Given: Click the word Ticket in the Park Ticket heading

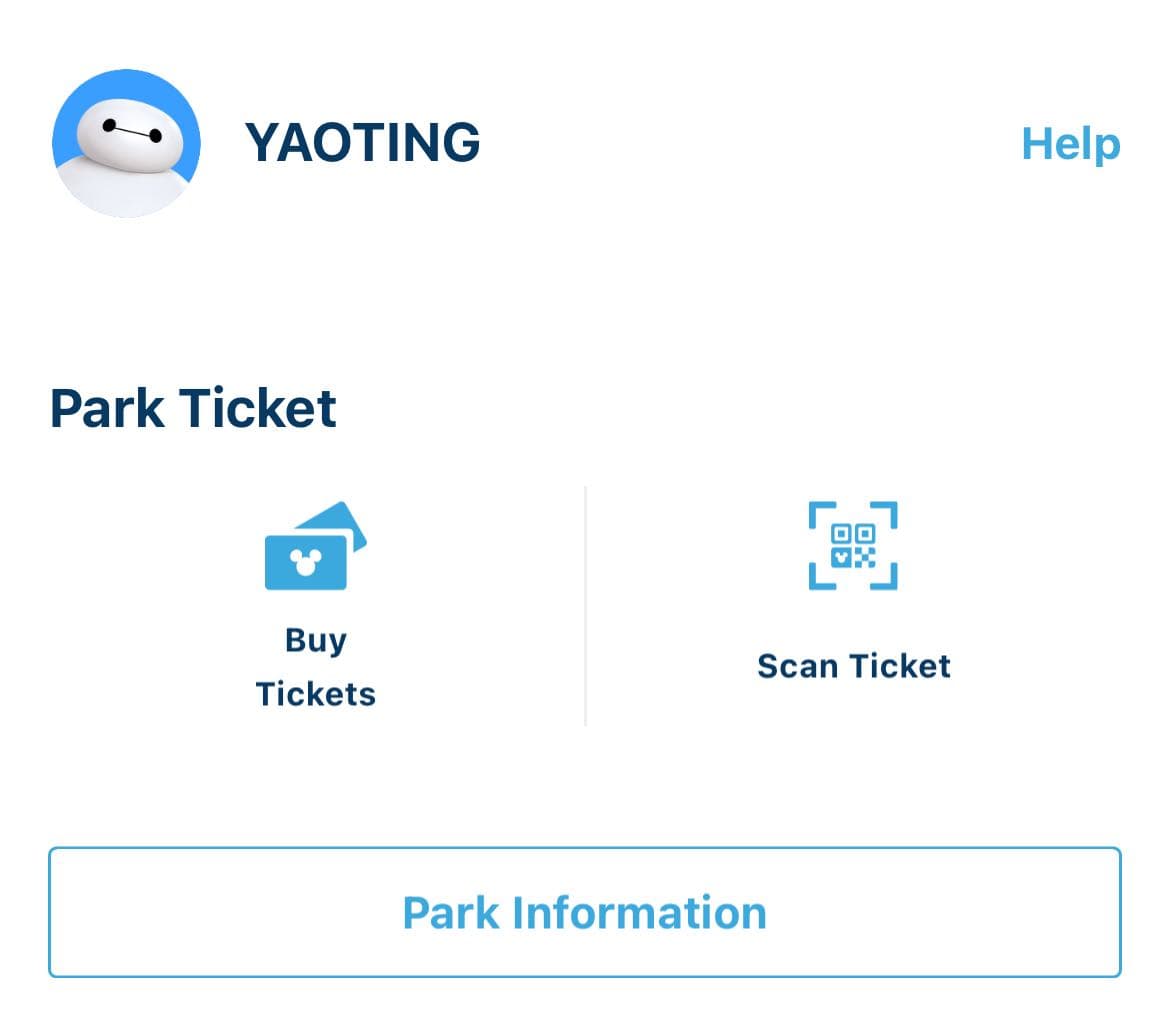Looking at the screenshot, I should (x=258, y=408).
